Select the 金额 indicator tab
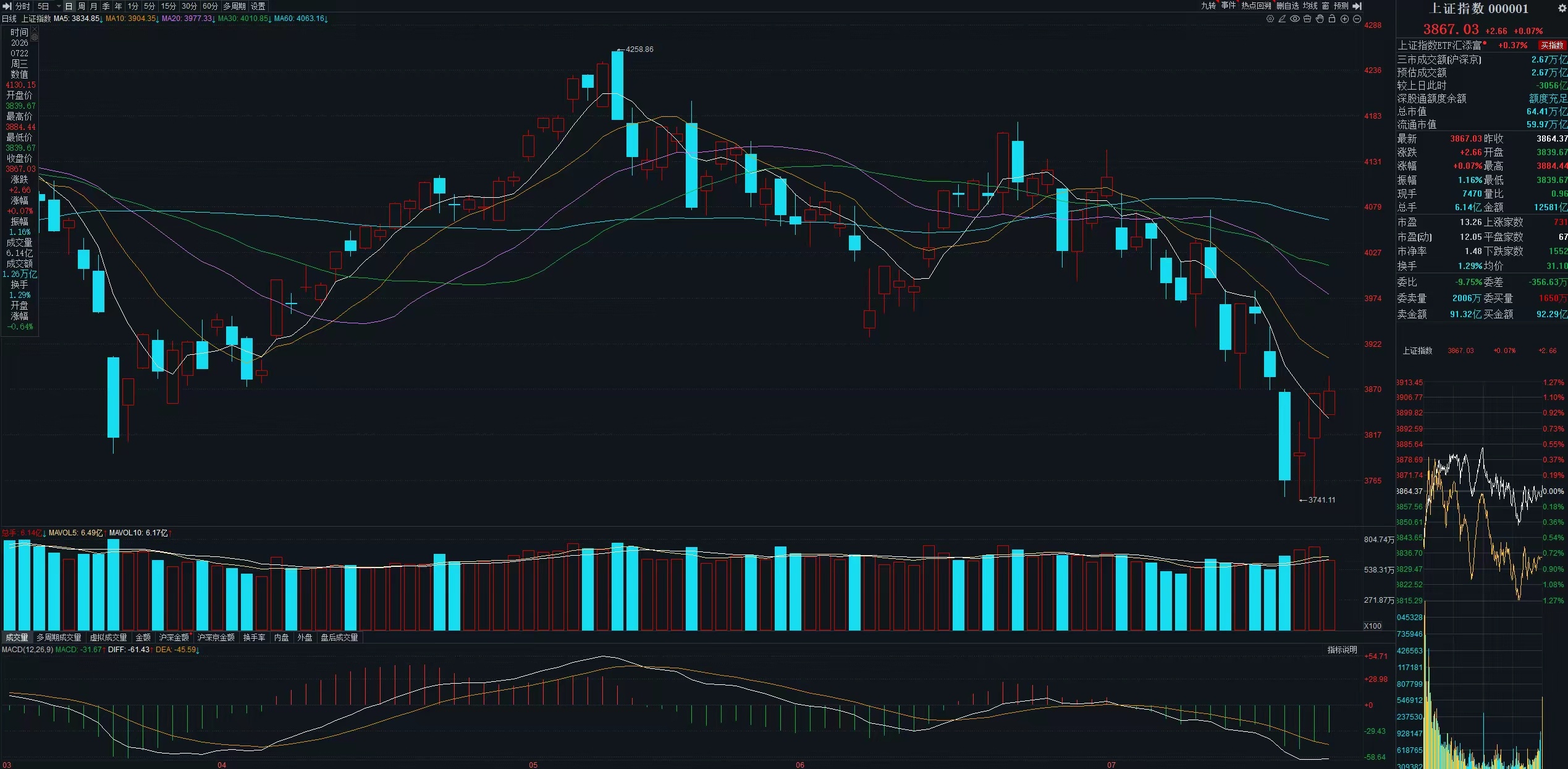Screen dimensions: 1568x769 pyautogui.click(x=143, y=637)
